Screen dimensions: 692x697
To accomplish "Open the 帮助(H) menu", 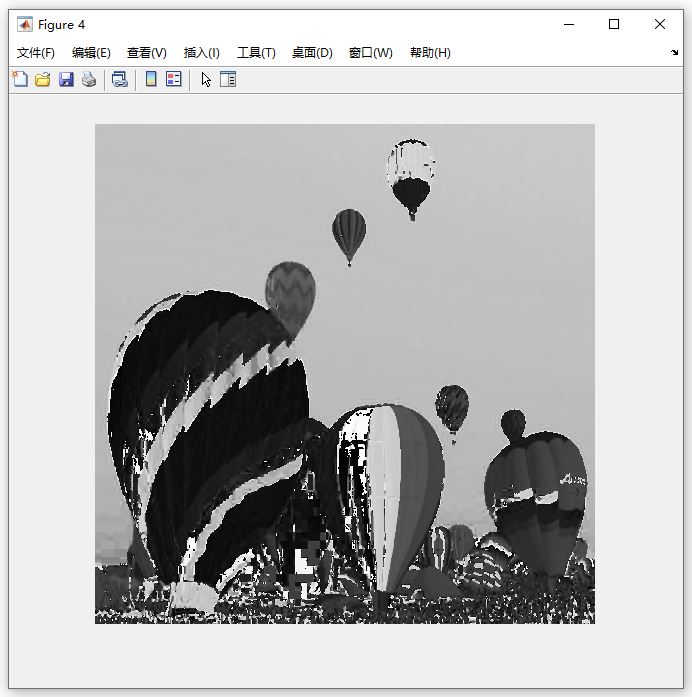I will coord(430,53).
